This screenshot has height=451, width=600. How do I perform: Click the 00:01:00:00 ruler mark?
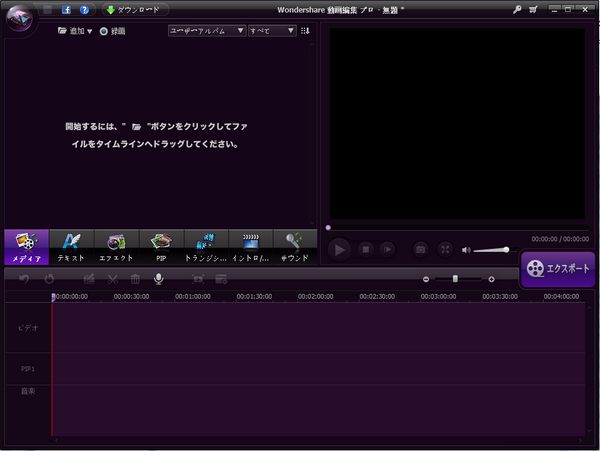point(193,296)
